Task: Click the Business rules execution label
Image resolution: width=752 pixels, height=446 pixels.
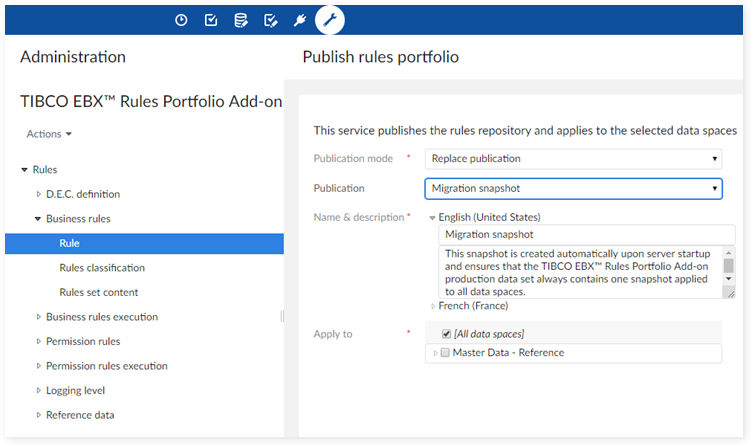Action: click(x=102, y=317)
